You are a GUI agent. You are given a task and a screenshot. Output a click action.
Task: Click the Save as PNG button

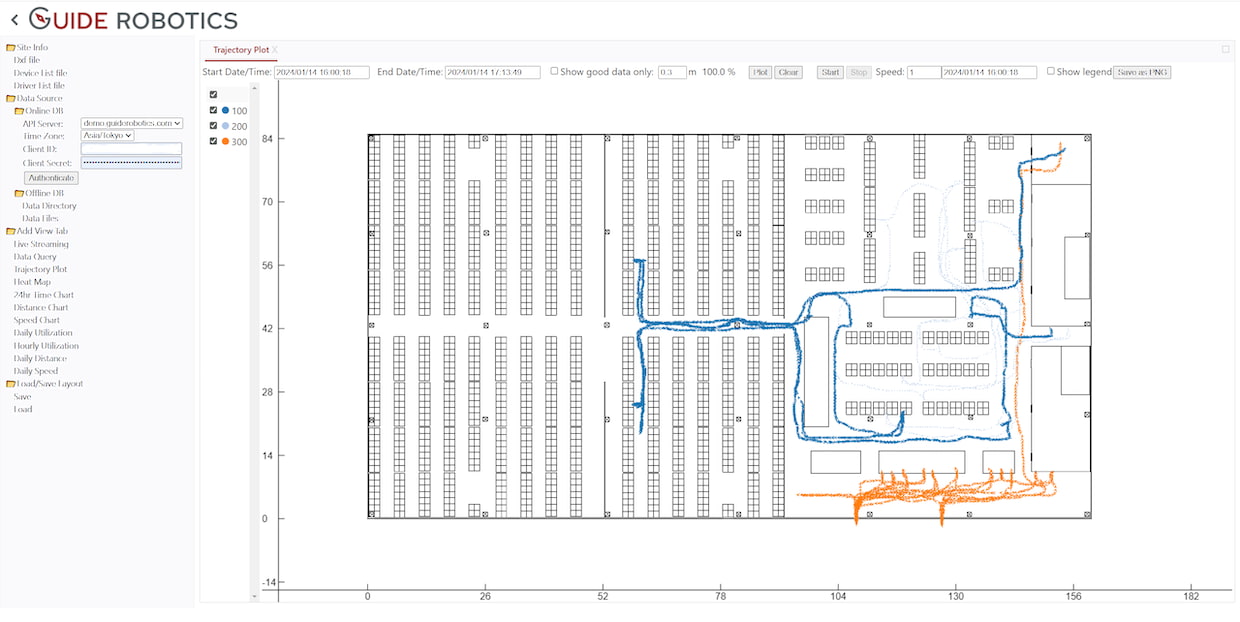(x=1142, y=72)
